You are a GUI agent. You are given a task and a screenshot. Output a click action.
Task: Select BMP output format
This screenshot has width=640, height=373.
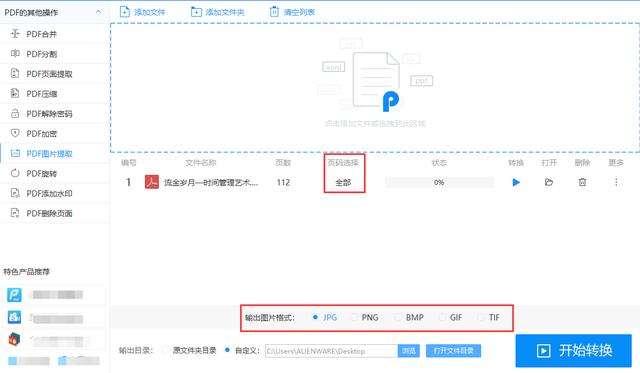[x=409, y=317]
